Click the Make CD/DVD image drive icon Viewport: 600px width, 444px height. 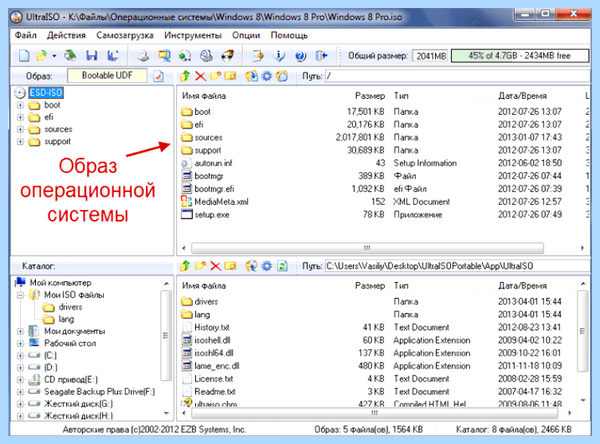(x=143, y=56)
